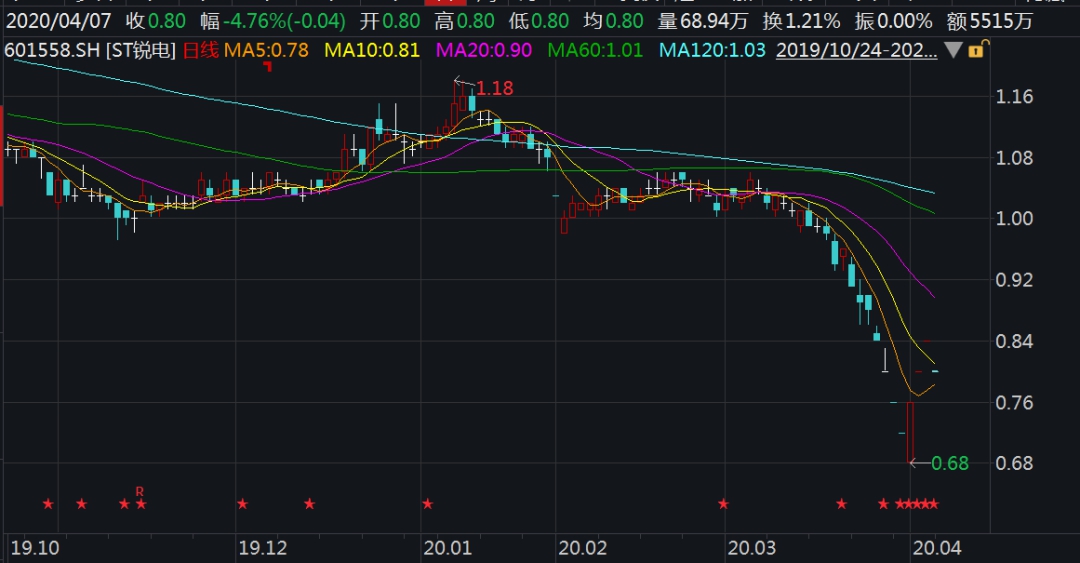Screen dimensions: 1080x563
Task: Click the 2020/04/07 date readout
Action: 59,21
